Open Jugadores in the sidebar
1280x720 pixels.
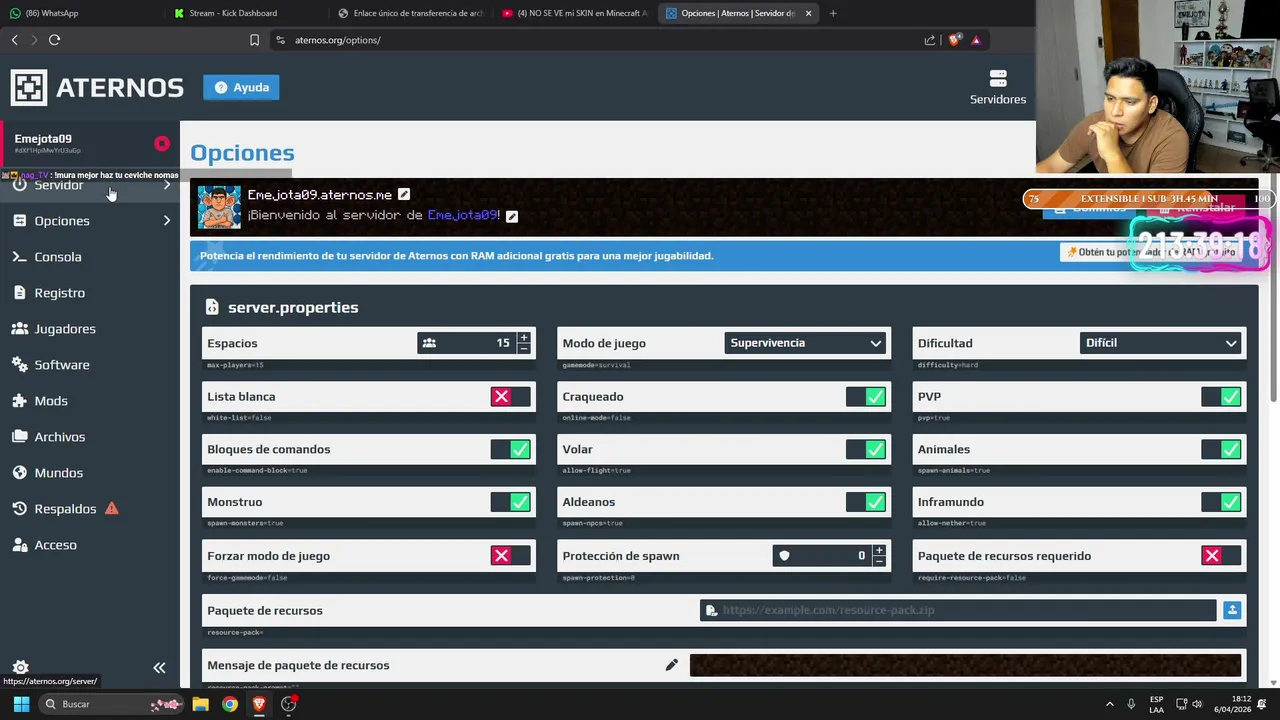[65, 329]
